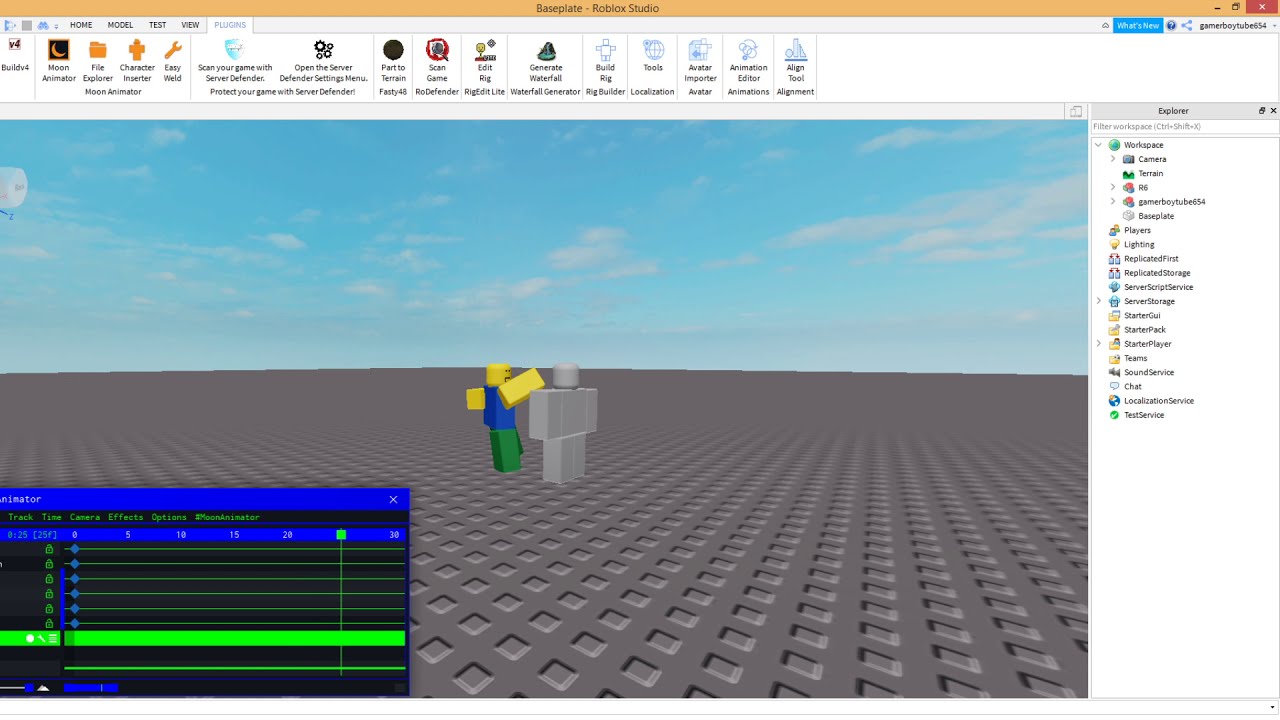The height and width of the screenshot is (720, 1280).
Task: Click the blue handle of bottom-left slider
Action: (x=29, y=688)
